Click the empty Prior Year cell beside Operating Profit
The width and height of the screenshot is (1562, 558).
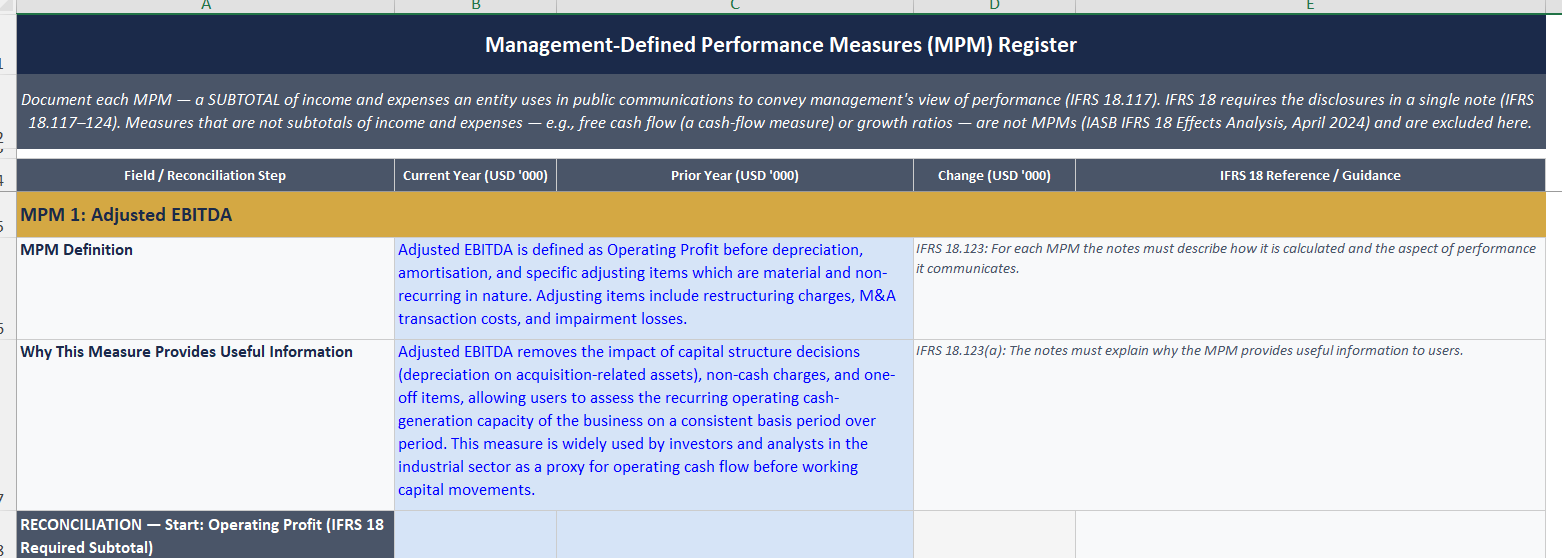[735, 535]
